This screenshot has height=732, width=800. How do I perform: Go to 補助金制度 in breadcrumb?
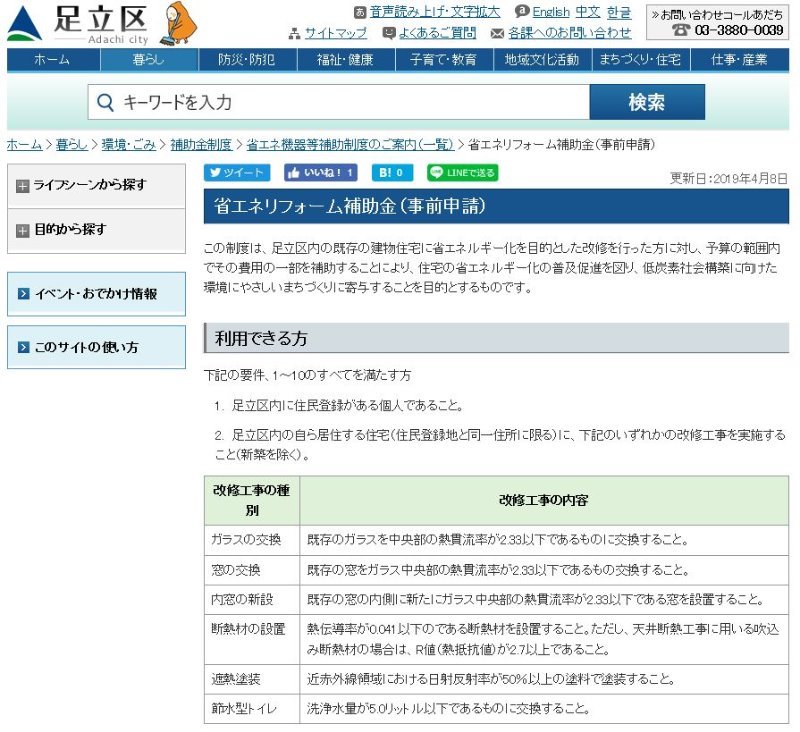tap(201, 145)
